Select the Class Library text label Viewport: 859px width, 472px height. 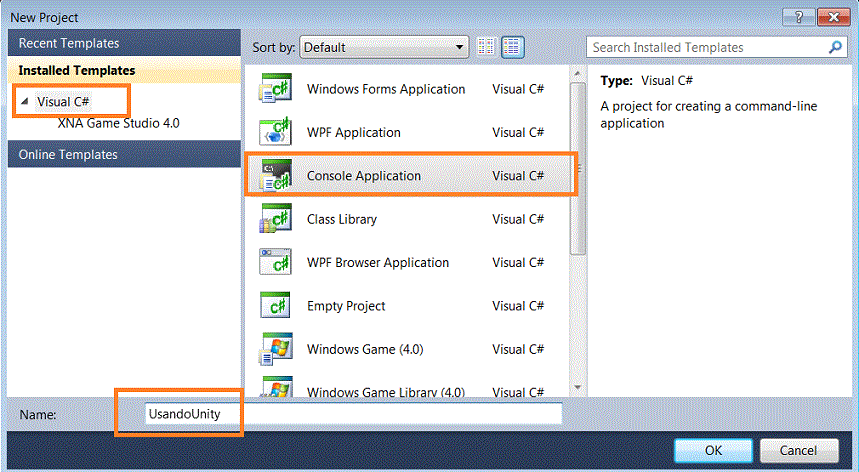342,219
